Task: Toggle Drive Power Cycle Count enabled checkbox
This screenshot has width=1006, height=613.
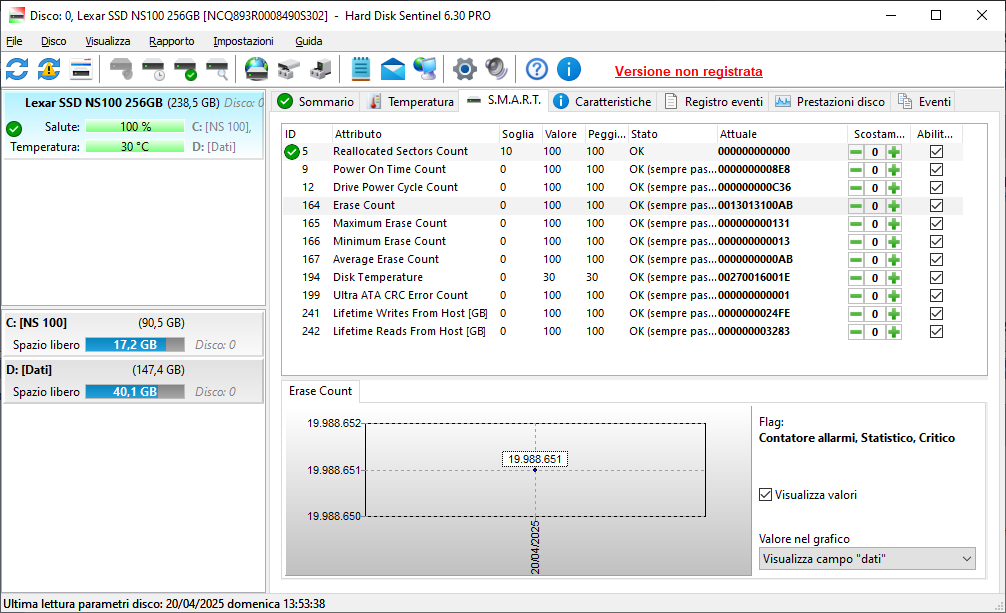Action: point(937,188)
